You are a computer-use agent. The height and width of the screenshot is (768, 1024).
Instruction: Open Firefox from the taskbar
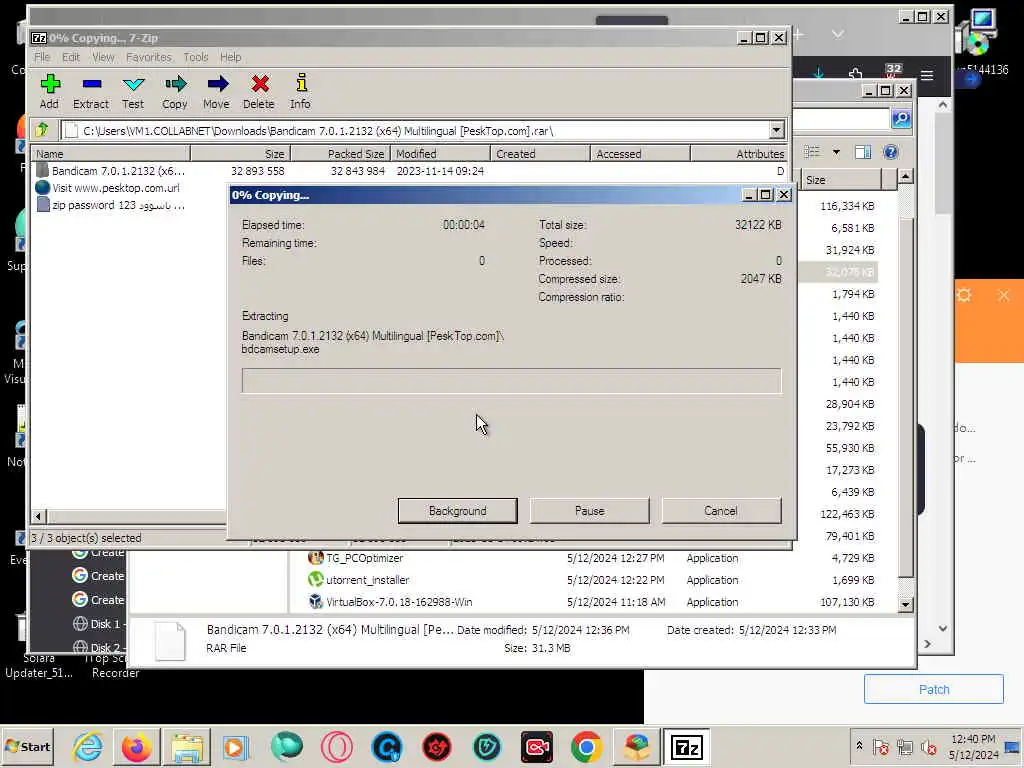[136, 746]
